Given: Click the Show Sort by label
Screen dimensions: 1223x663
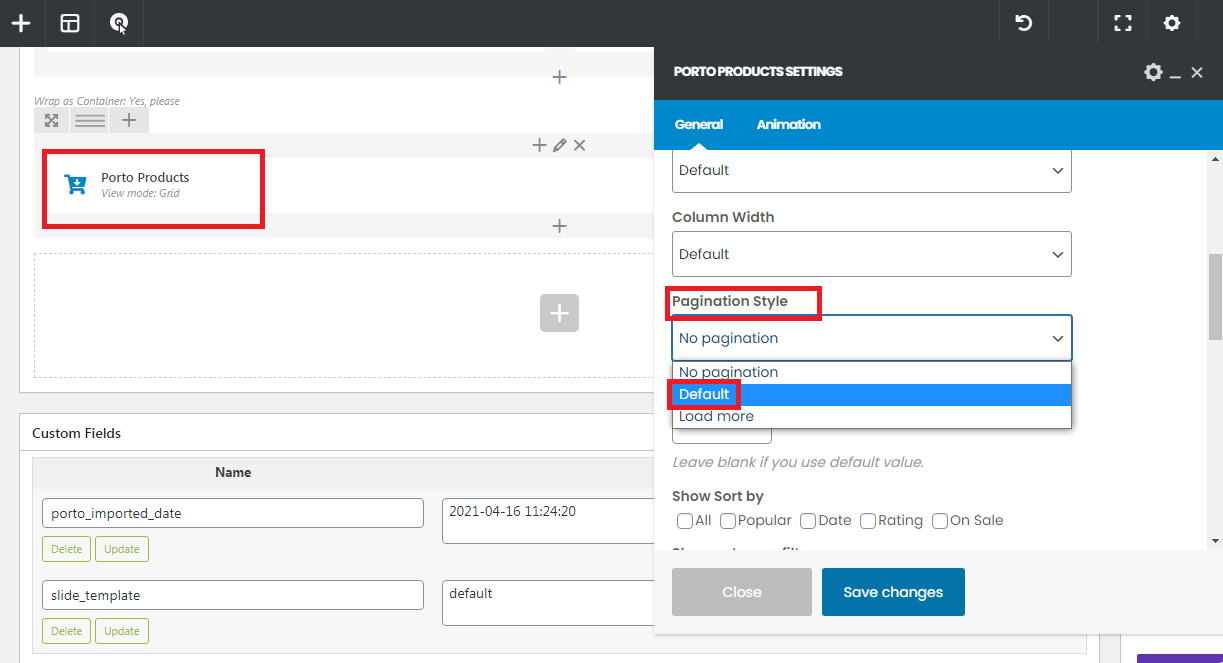Looking at the screenshot, I should (718, 496).
